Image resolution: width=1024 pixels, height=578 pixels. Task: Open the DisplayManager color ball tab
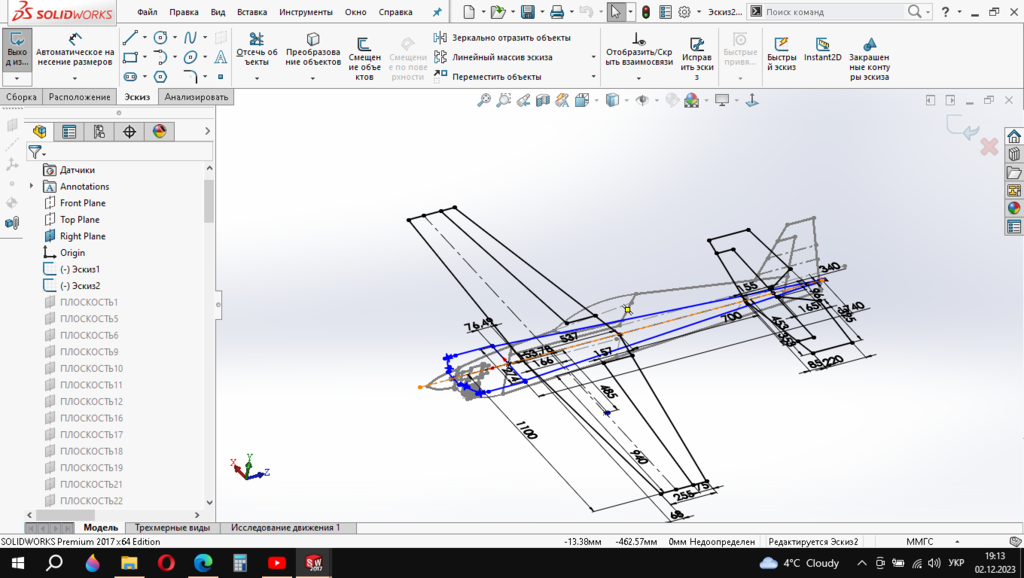tap(159, 131)
